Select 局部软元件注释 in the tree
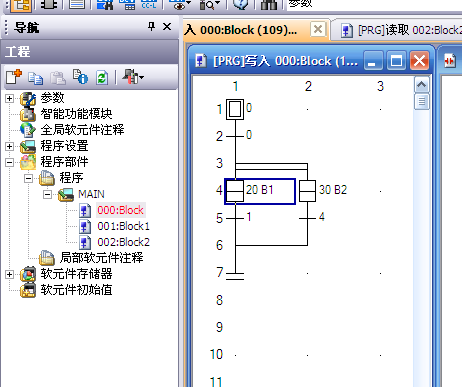The height and width of the screenshot is (387, 462). tap(101, 258)
